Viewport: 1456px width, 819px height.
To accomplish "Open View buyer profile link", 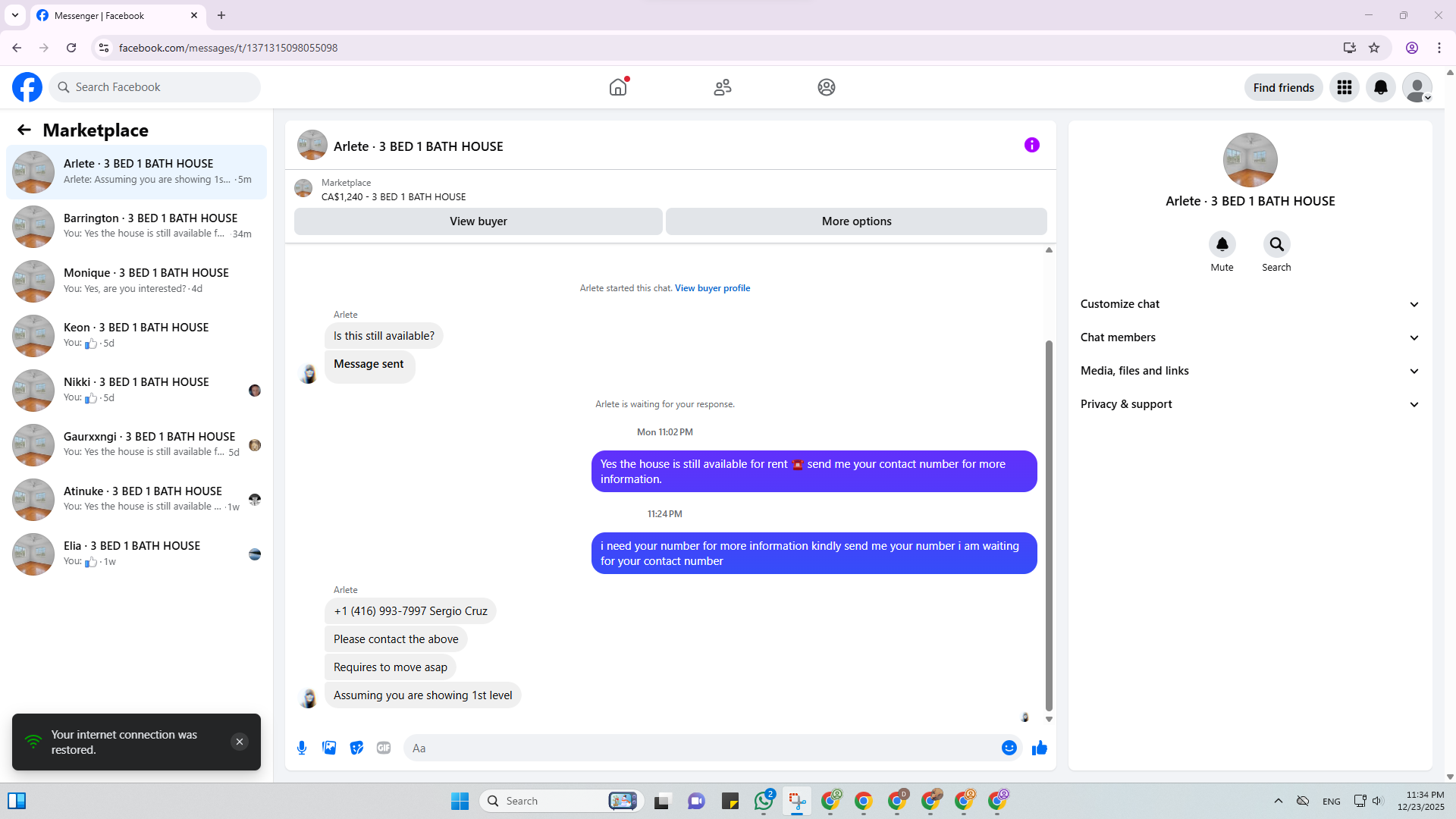I will pyautogui.click(x=712, y=288).
